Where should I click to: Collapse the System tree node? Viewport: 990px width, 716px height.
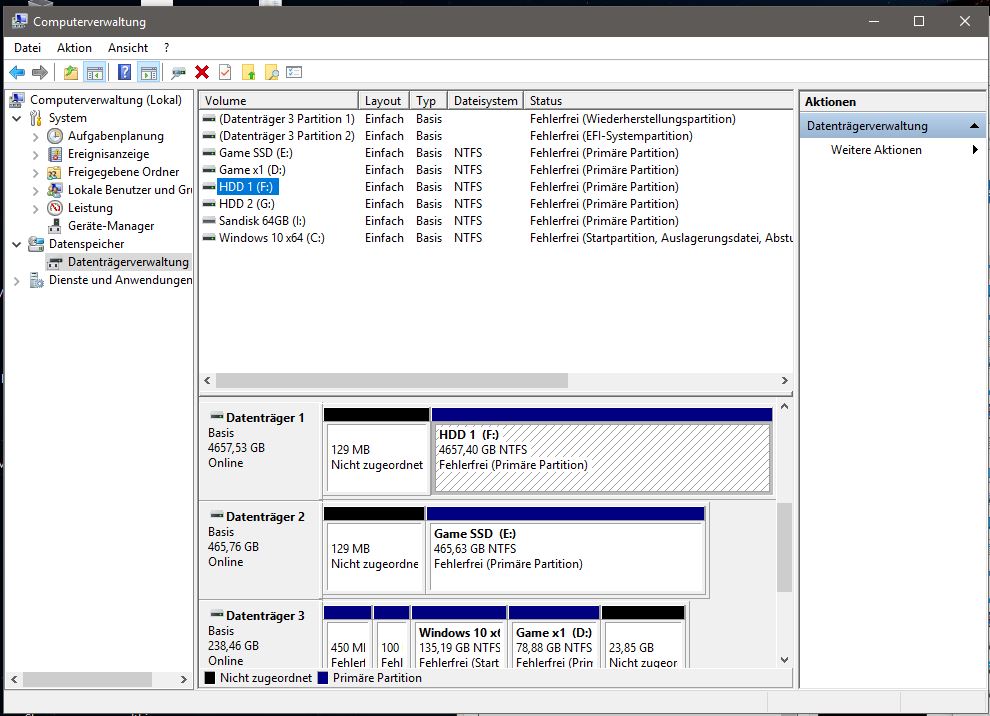point(17,118)
